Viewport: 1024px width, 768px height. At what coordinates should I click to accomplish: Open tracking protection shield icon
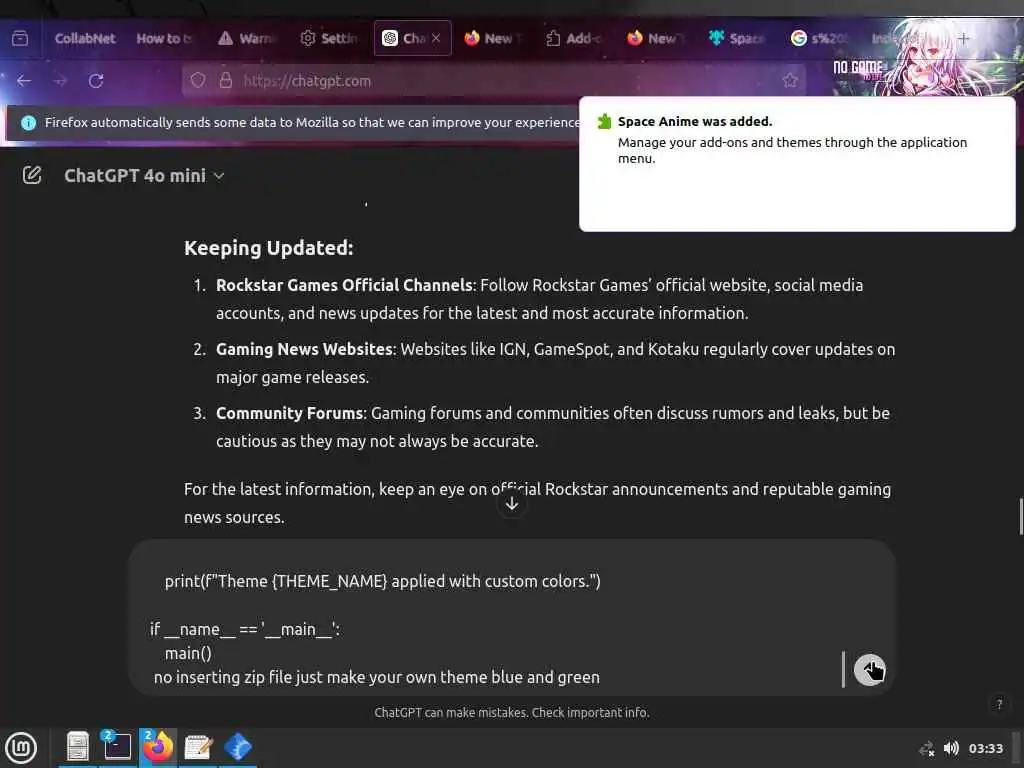tap(198, 80)
